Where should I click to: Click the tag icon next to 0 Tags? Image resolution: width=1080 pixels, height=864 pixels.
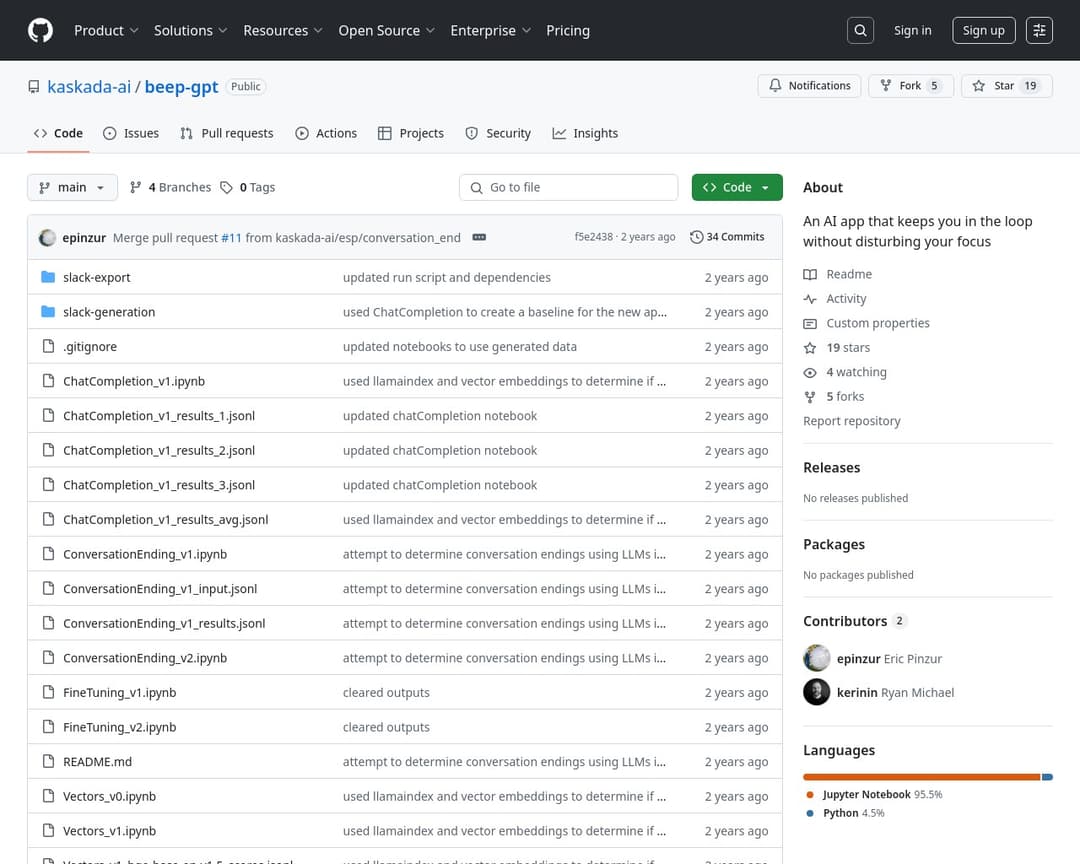click(227, 187)
